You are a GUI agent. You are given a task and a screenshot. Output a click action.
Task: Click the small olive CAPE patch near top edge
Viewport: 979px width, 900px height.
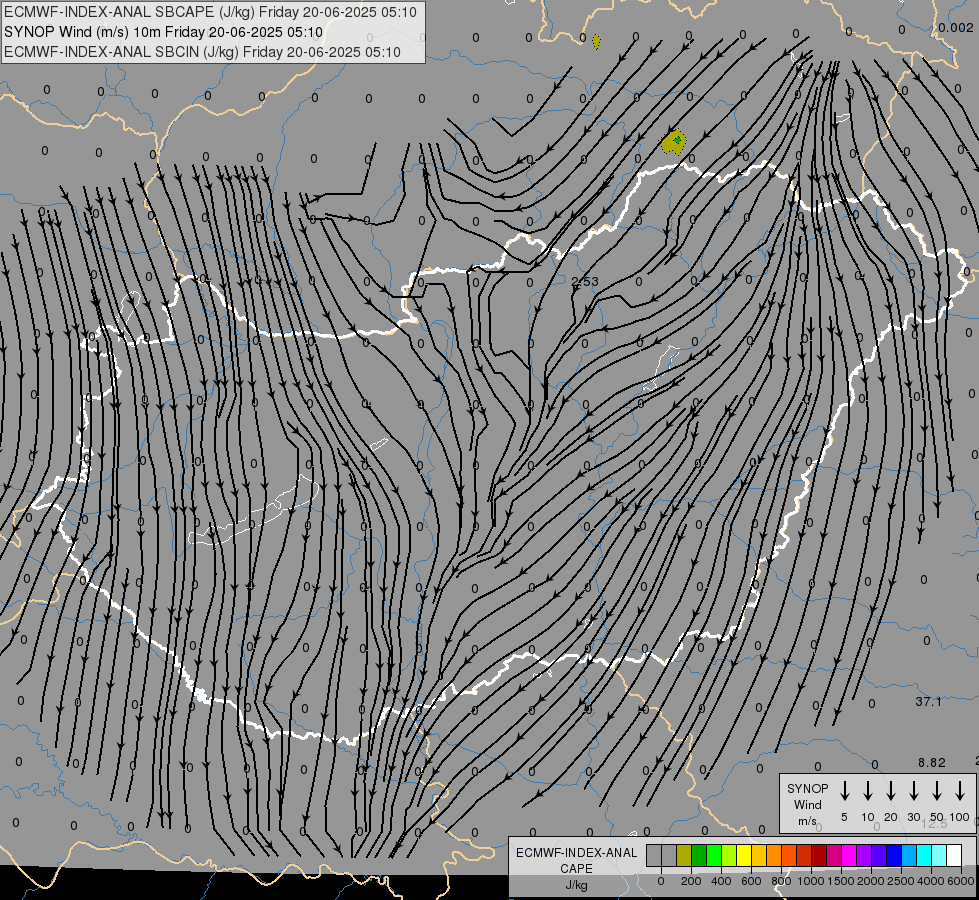pos(596,42)
